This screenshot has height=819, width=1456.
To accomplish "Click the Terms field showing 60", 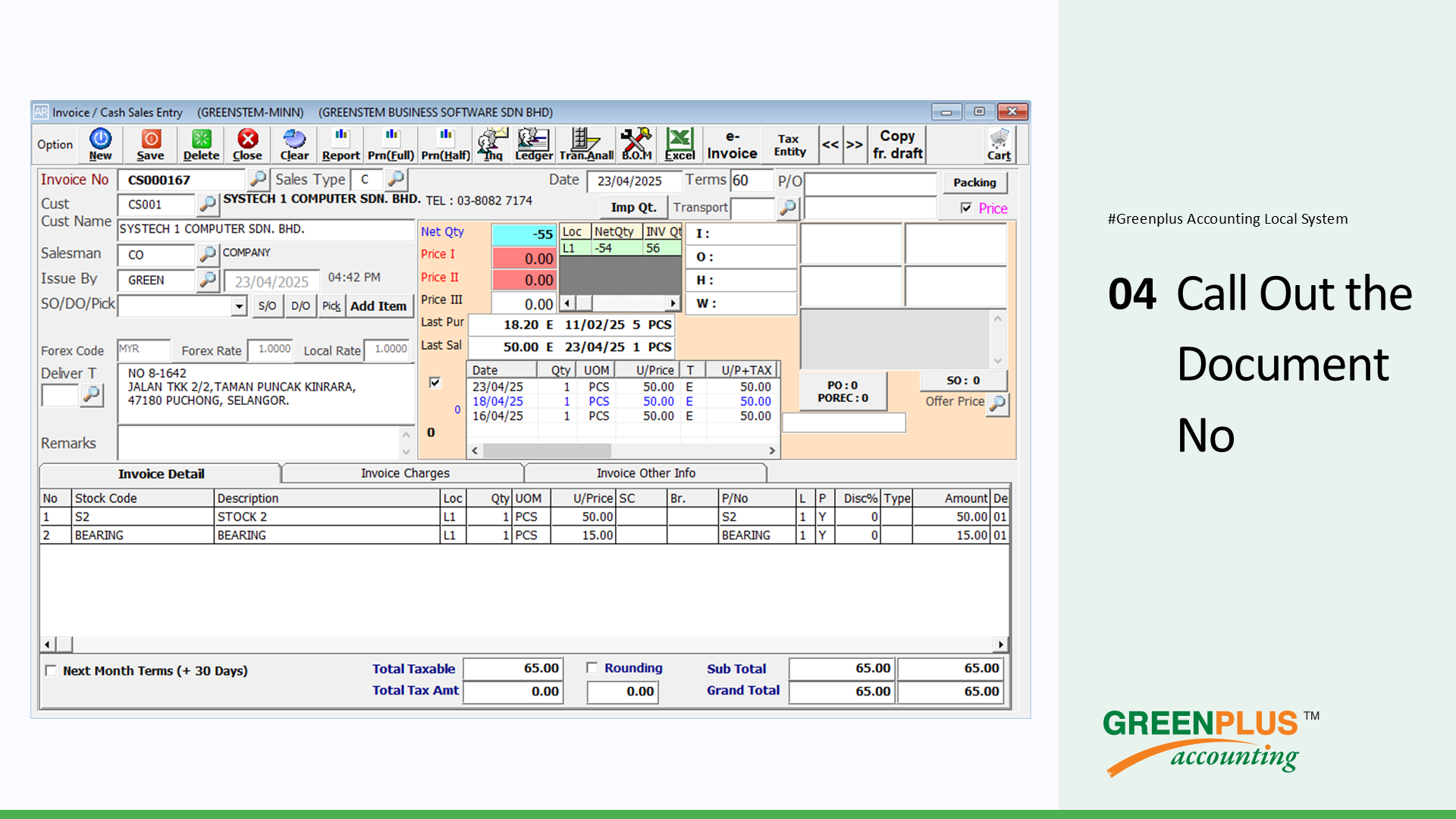I will (x=751, y=180).
